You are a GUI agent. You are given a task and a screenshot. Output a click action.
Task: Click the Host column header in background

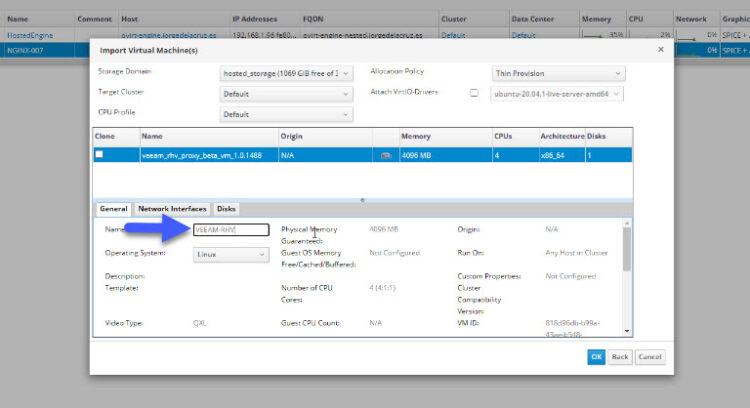click(129, 19)
